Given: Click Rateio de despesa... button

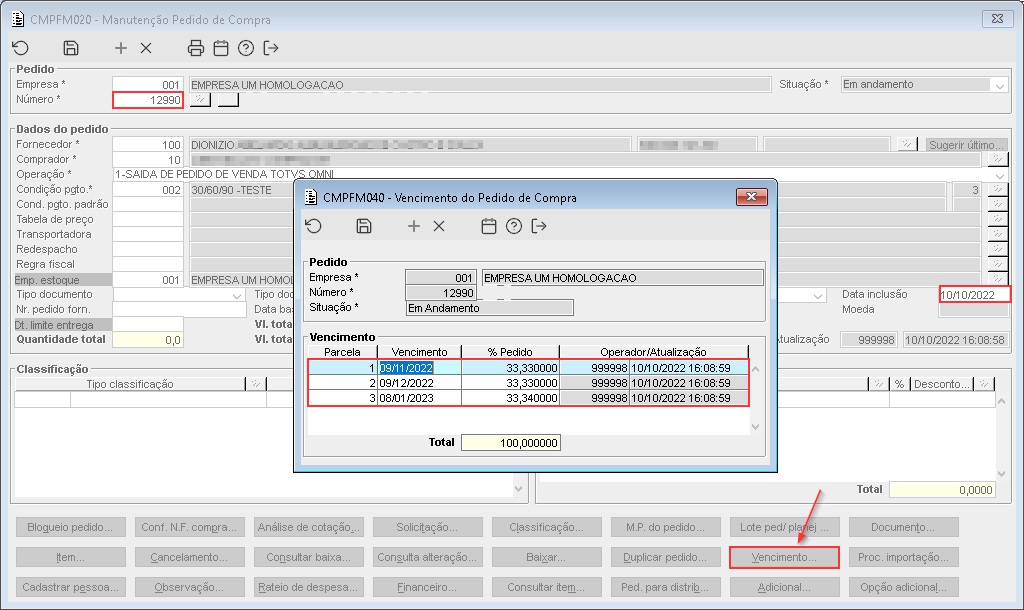Looking at the screenshot, I should 308,587.
